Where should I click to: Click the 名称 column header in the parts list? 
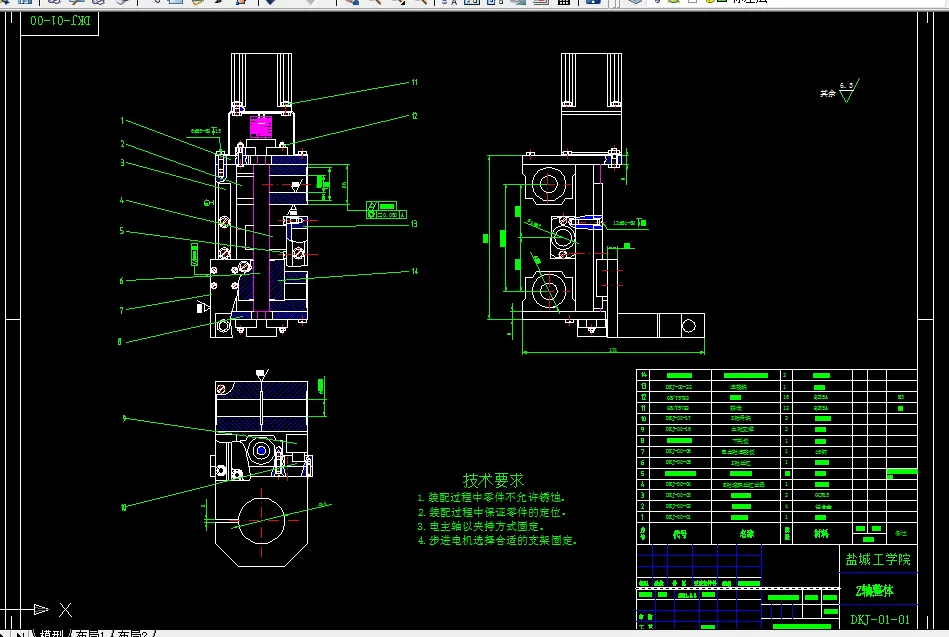[746, 533]
